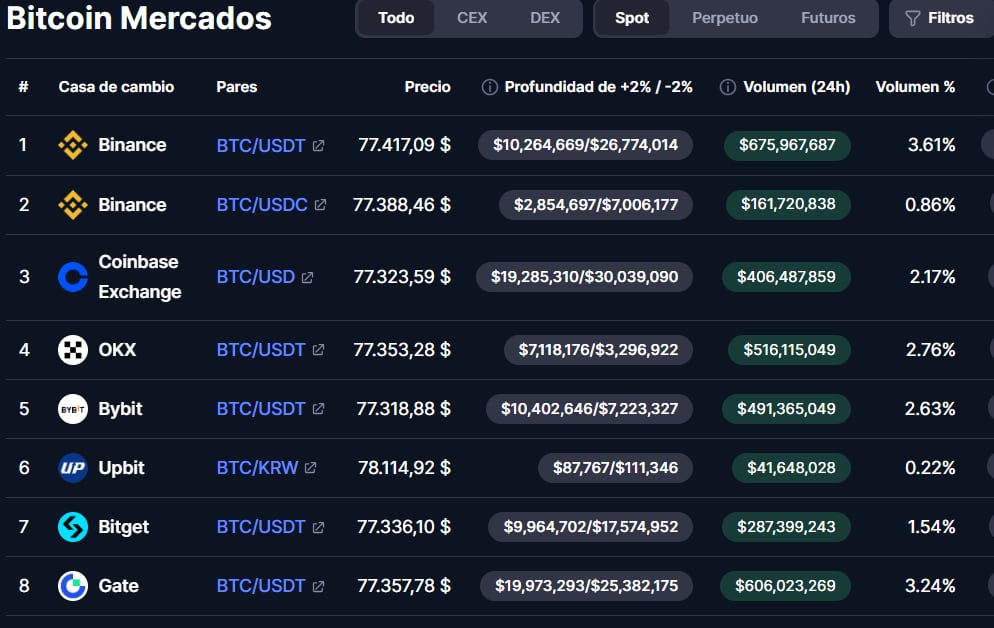
Task: Click volume badge $606,023,269
Action: [785, 586]
